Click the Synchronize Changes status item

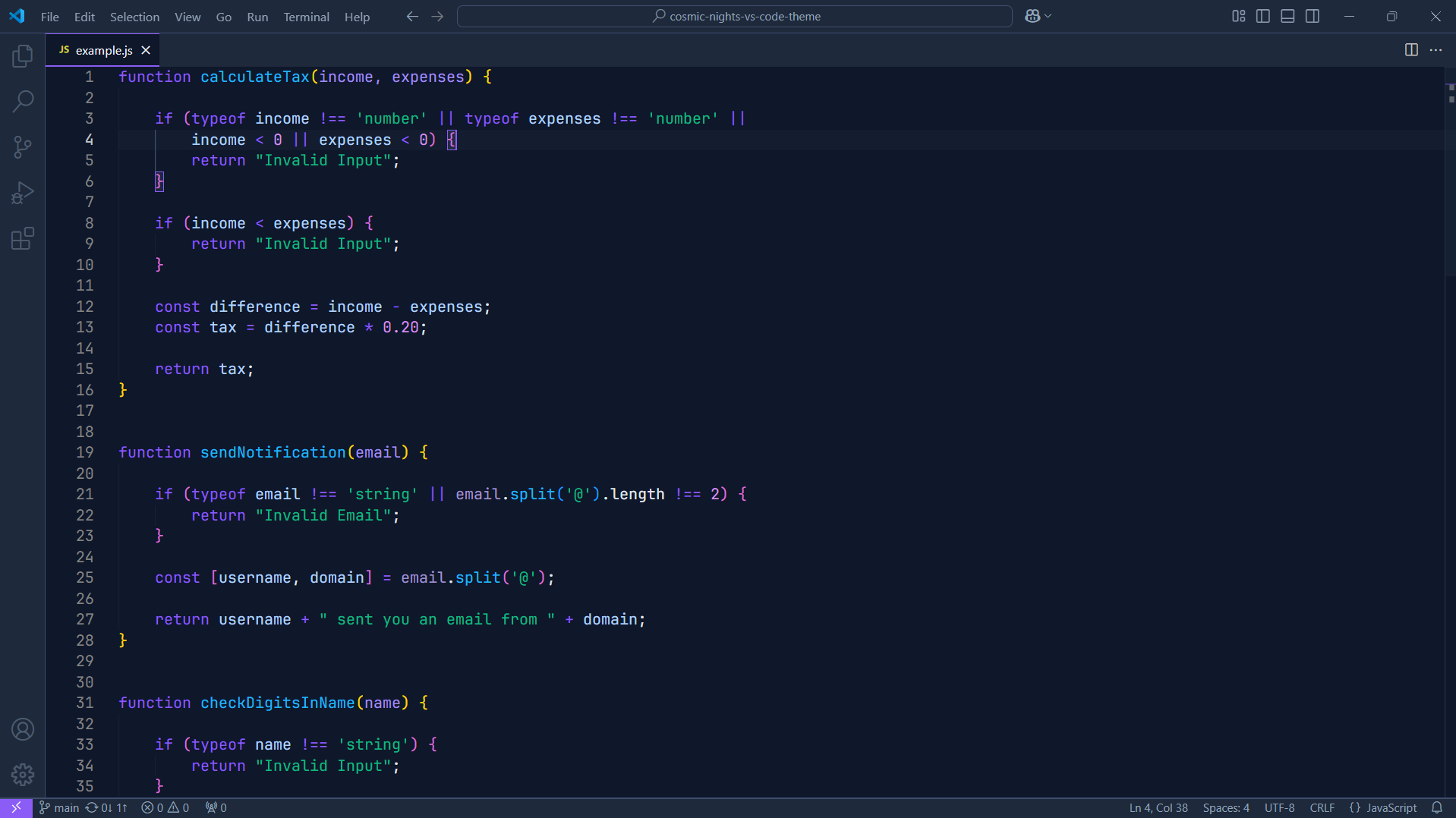click(106, 808)
